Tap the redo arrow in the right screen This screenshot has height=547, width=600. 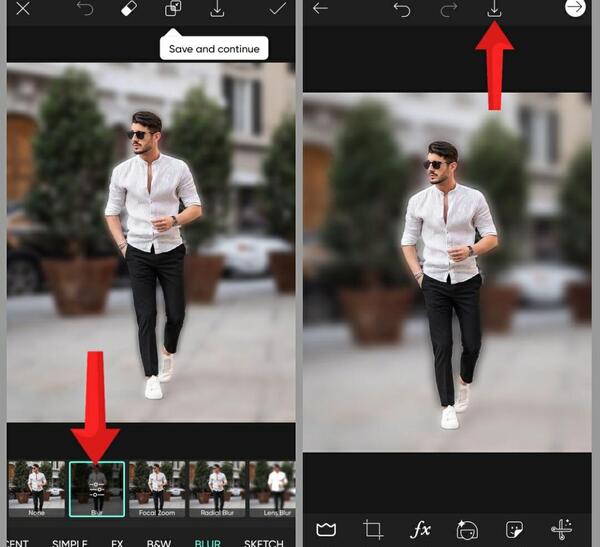coord(448,9)
